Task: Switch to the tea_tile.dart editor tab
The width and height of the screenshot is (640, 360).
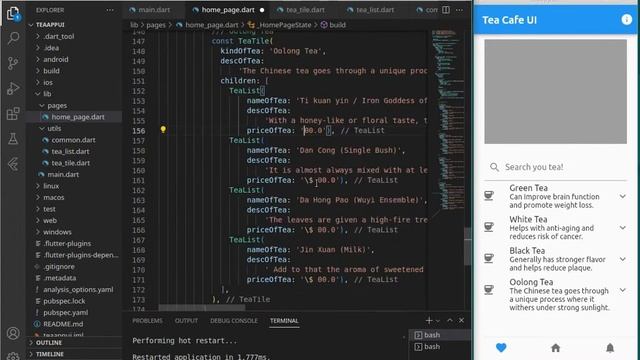Action: (305, 10)
